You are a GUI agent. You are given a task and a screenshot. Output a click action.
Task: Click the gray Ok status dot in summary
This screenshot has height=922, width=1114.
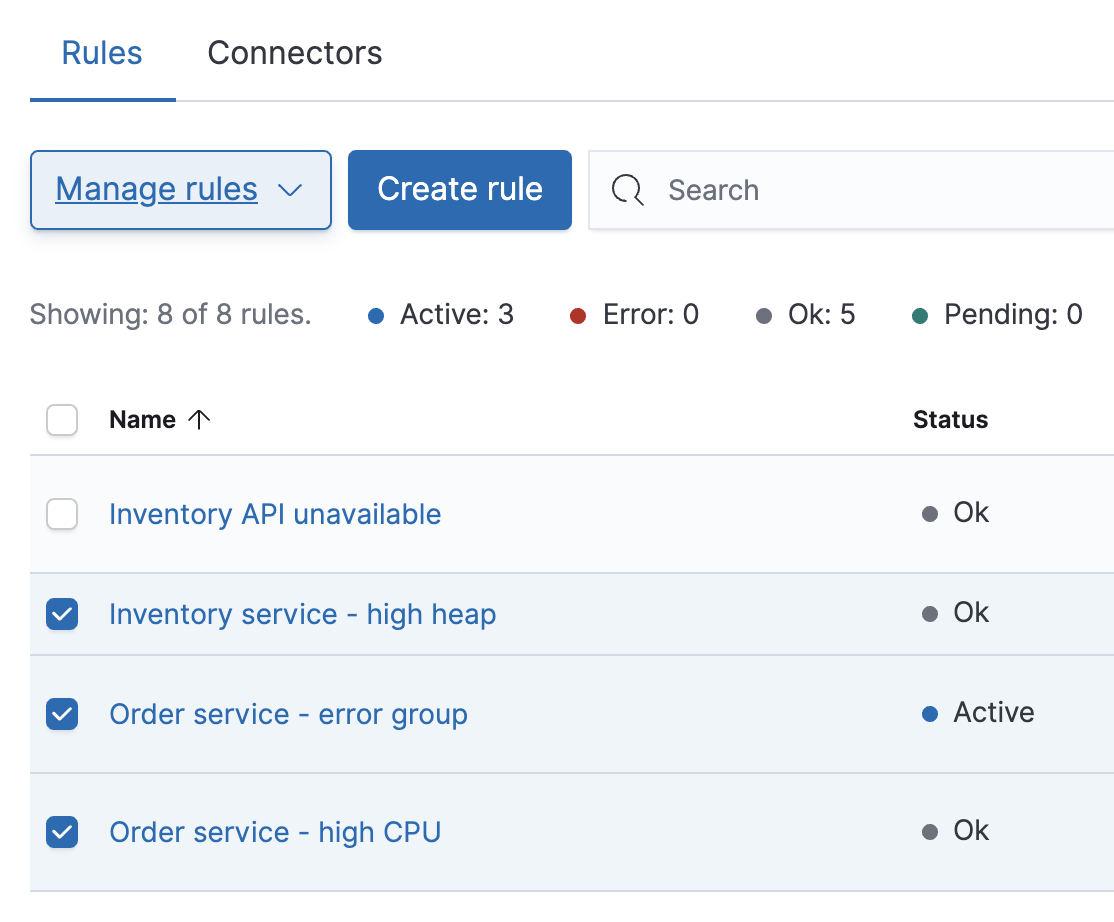coord(764,317)
